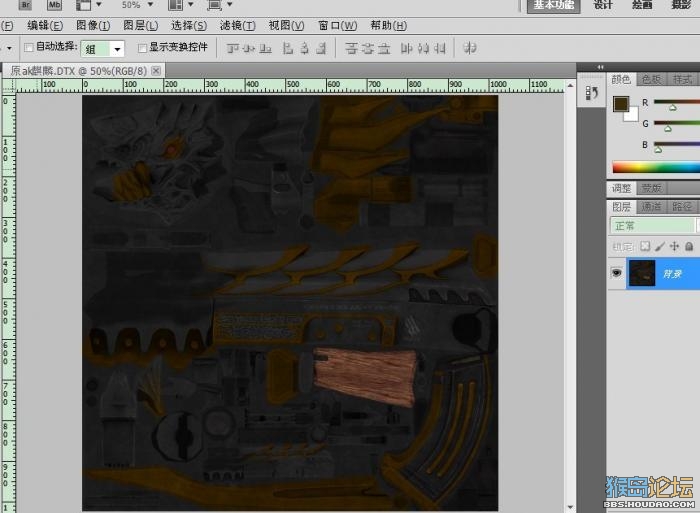This screenshot has width=700, height=513.
Task: Open the Arrange Documents icon menu
Action: pos(175,4)
